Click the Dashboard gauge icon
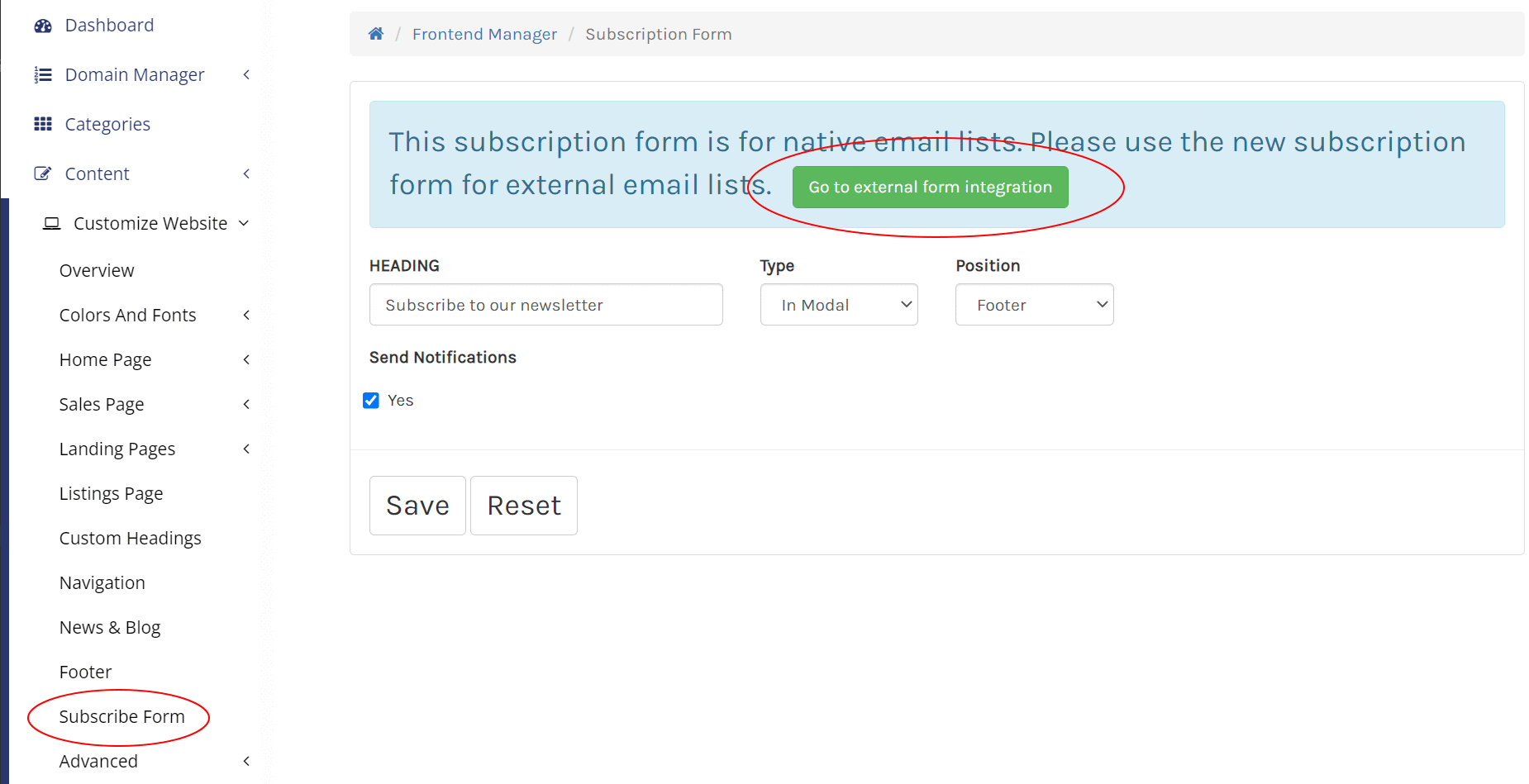Image resolution: width=1529 pixels, height=784 pixels. pyautogui.click(x=43, y=26)
